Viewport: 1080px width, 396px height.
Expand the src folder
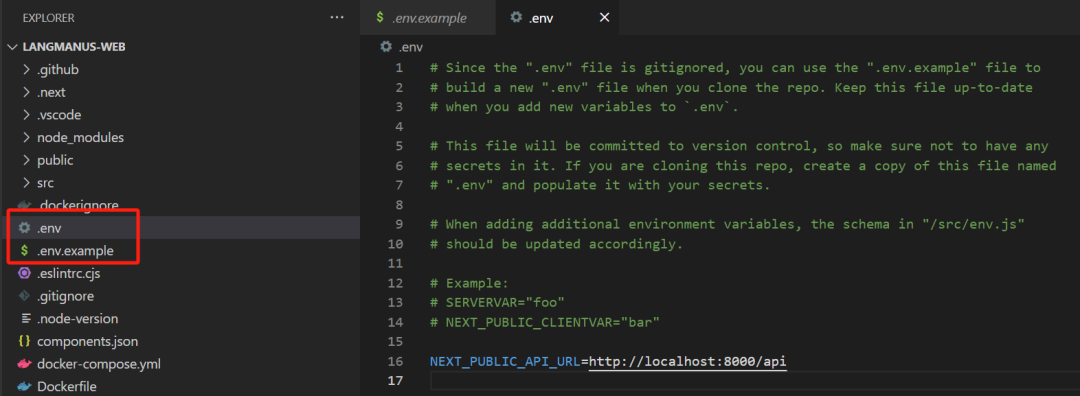(x=26, y=183)
